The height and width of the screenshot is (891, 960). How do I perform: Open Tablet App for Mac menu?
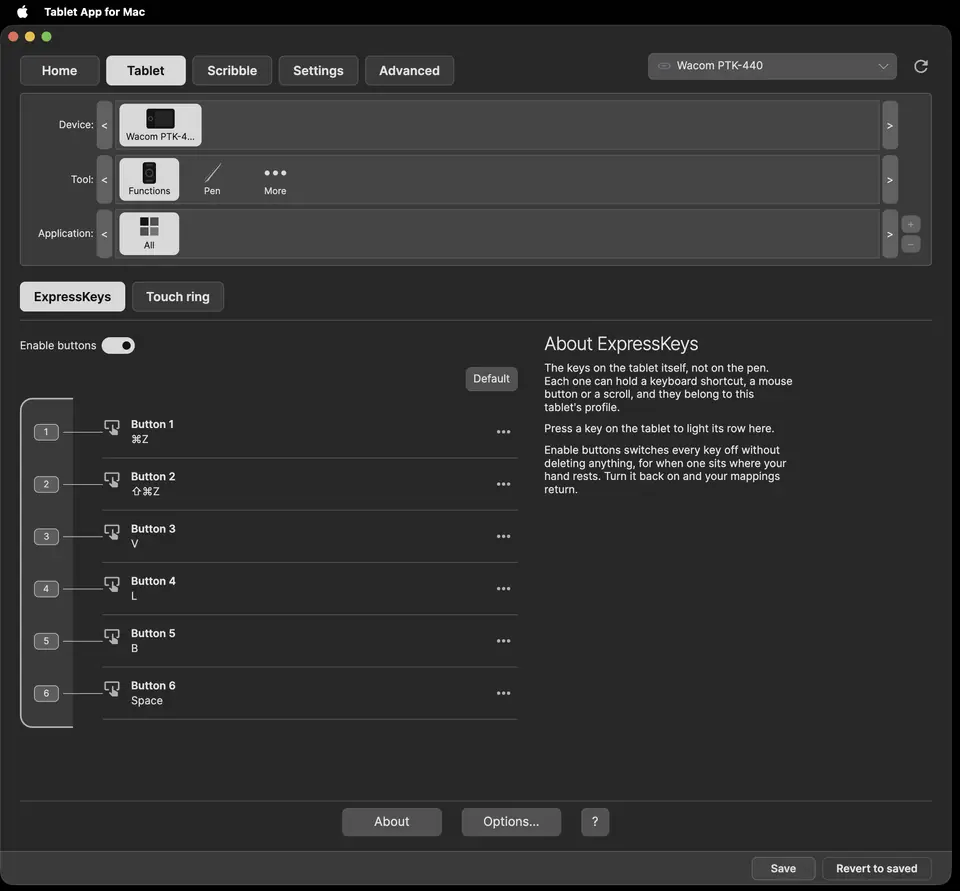click(94, 12)
